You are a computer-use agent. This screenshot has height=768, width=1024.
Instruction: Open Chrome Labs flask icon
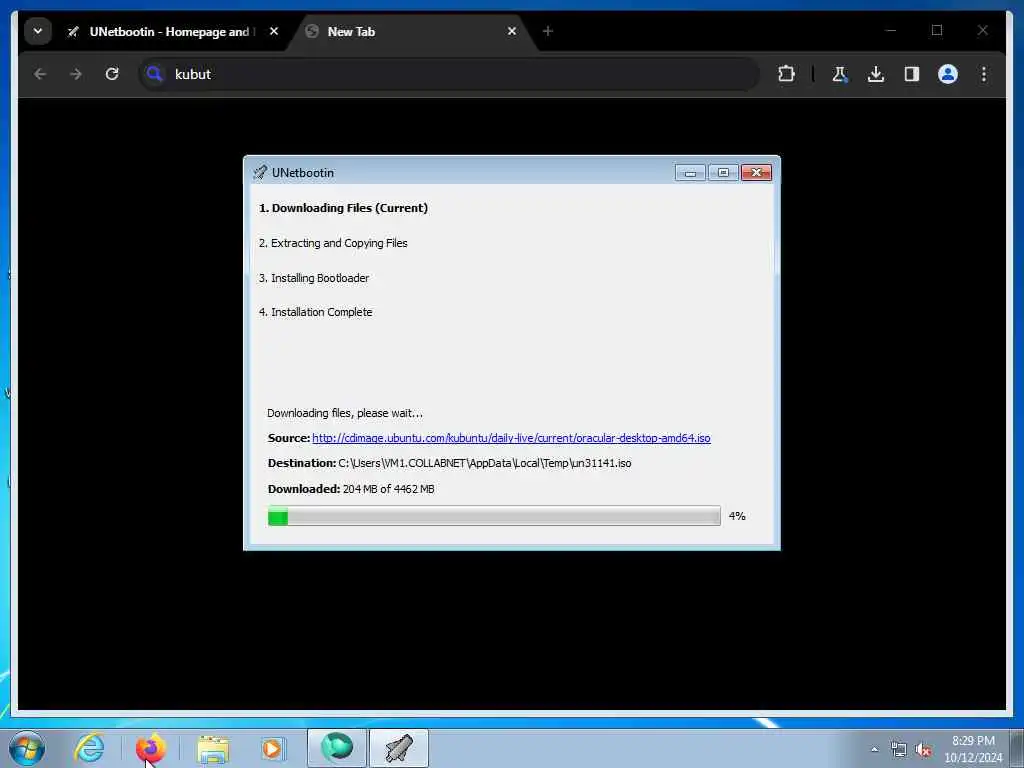click(x=840, y=74)
